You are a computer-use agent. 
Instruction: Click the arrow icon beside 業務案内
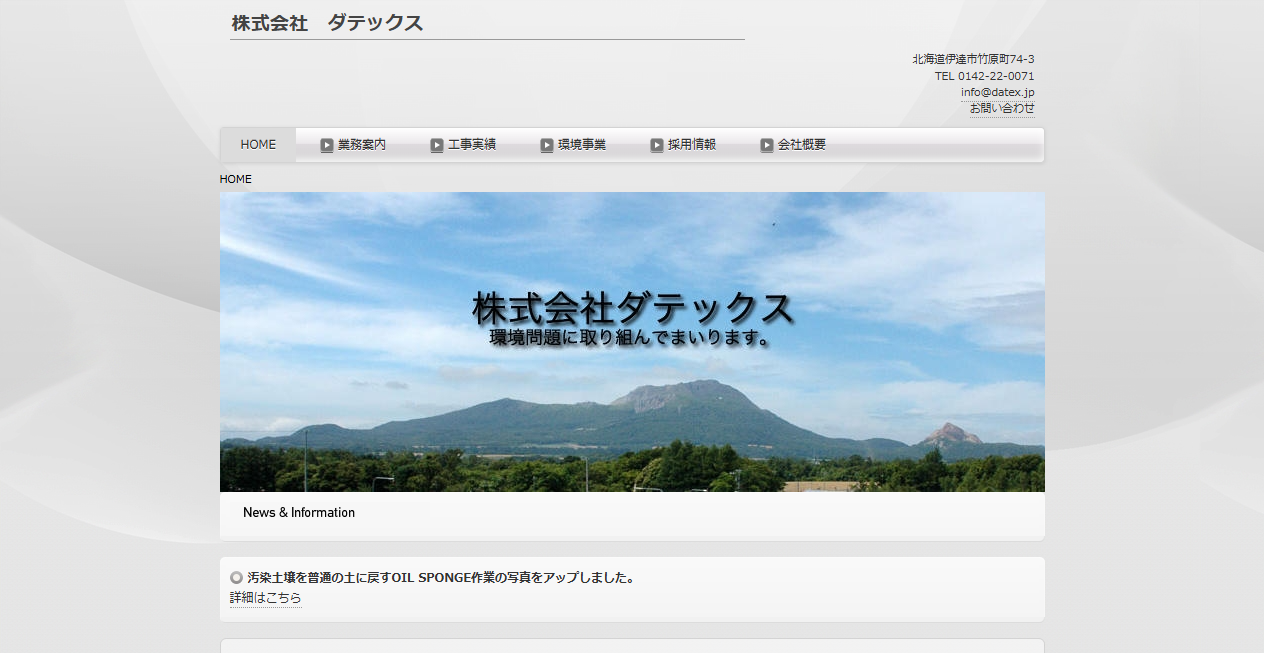tap(327, 145)
